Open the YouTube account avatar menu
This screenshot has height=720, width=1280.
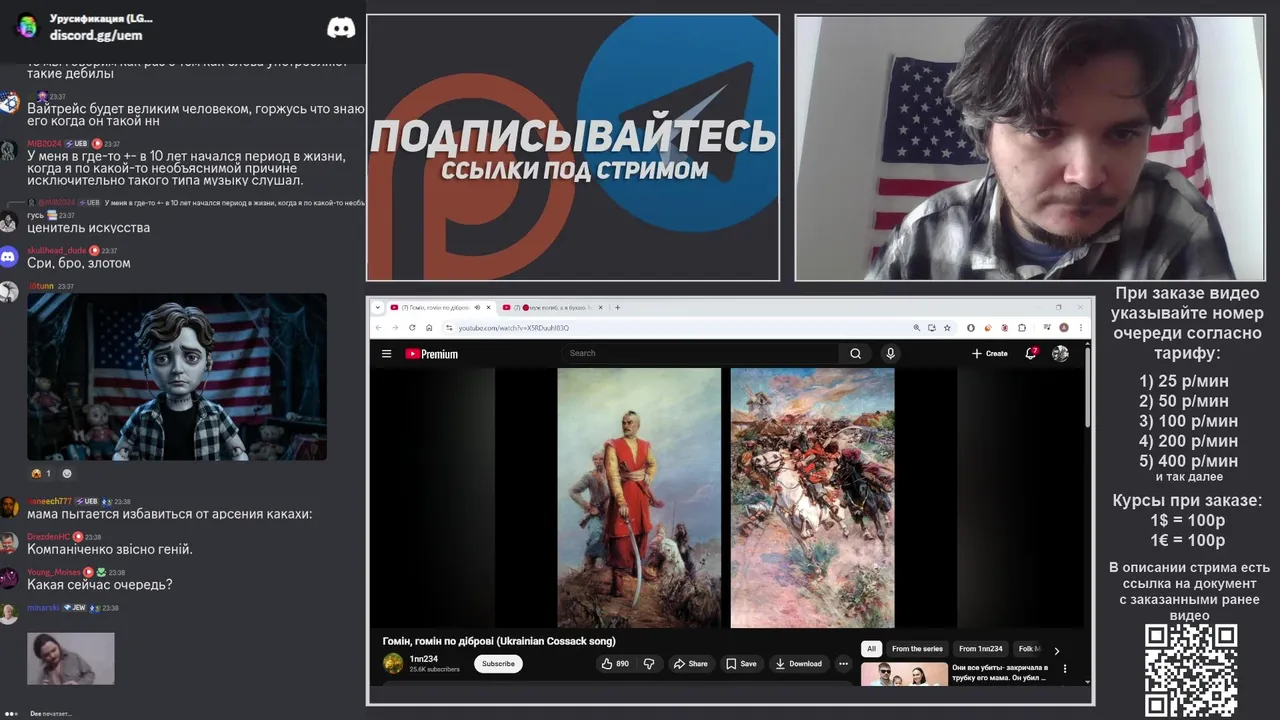coord(1061,353)
